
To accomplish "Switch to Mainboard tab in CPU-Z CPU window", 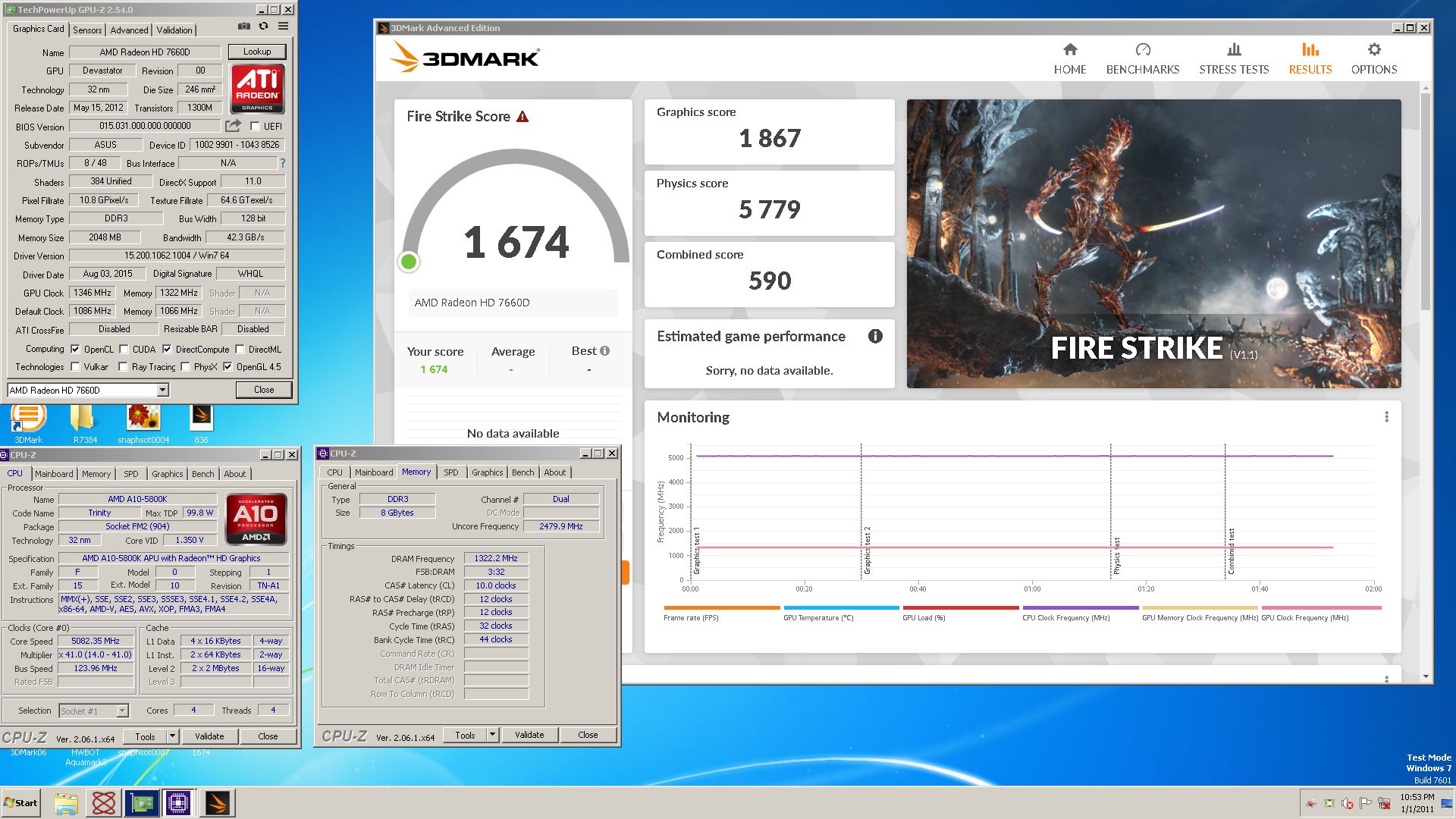I will pos(54,474).
